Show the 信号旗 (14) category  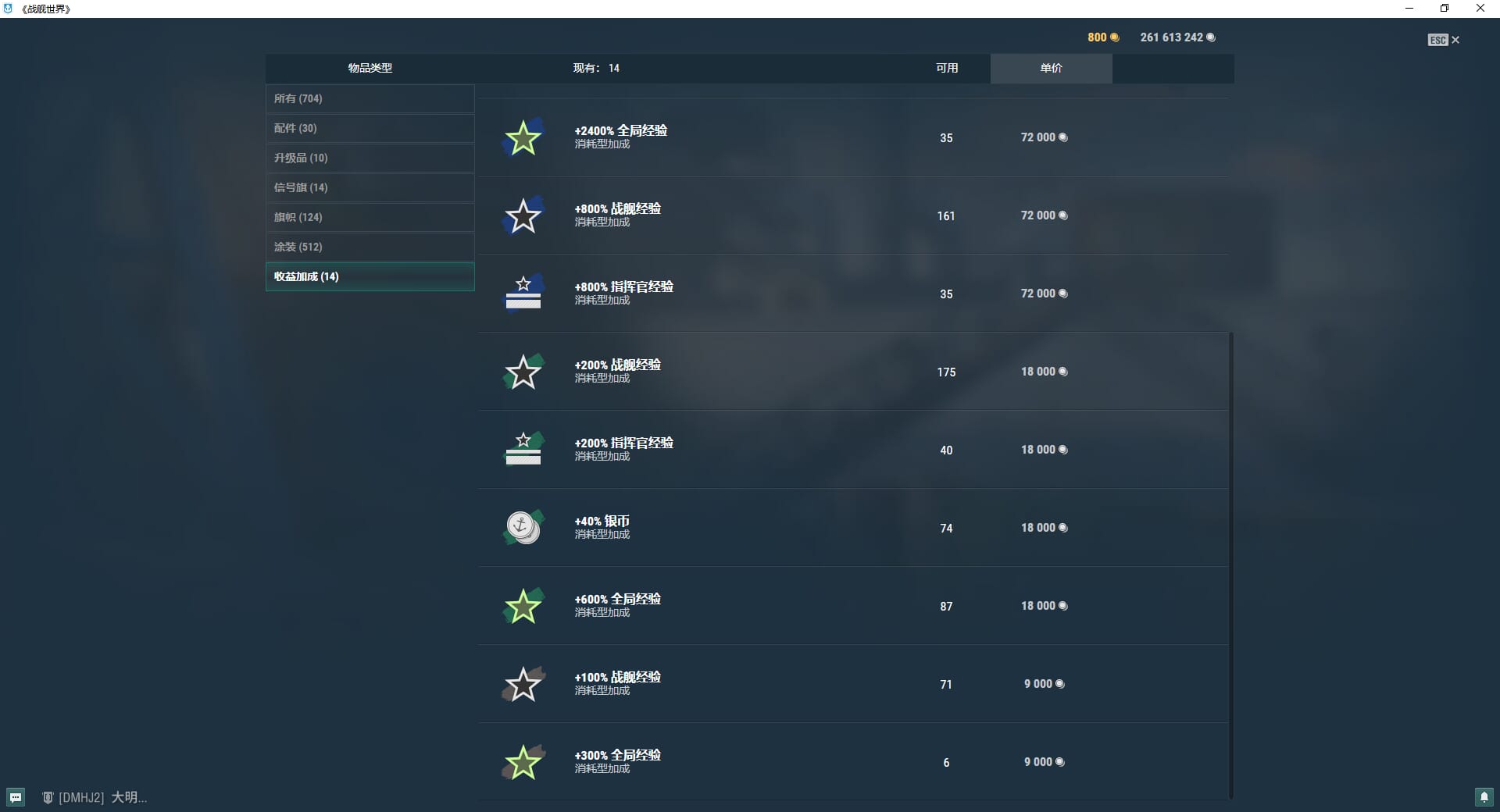(370, 187)
